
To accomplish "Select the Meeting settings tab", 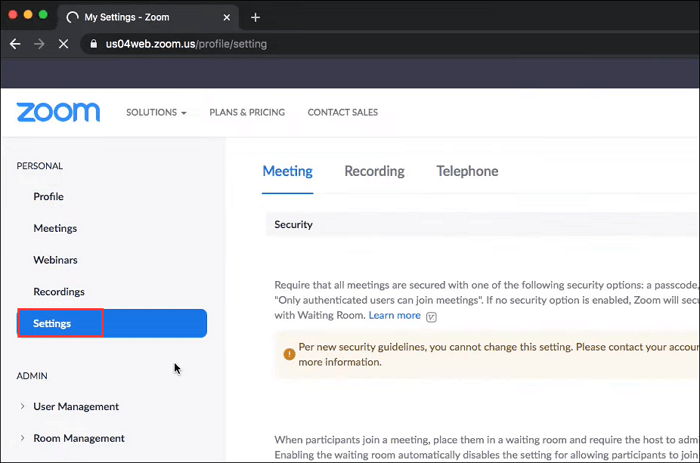I will point(287,171).
